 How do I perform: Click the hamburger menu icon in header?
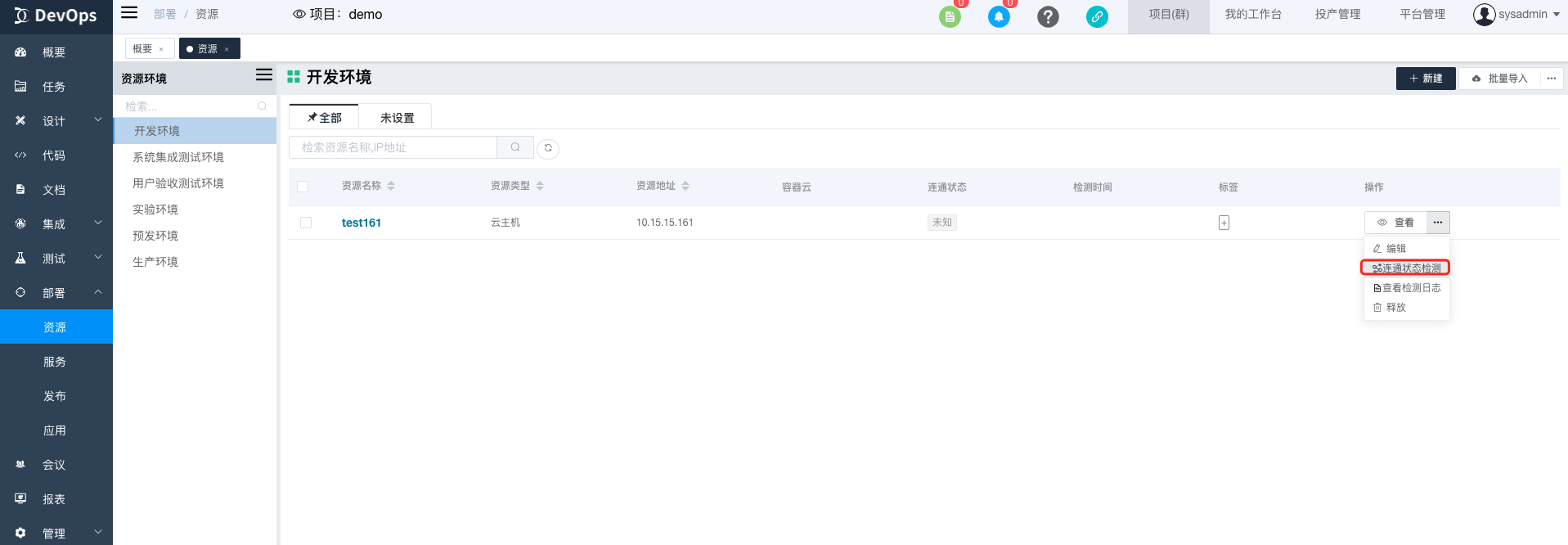click(x=129, y=13)
